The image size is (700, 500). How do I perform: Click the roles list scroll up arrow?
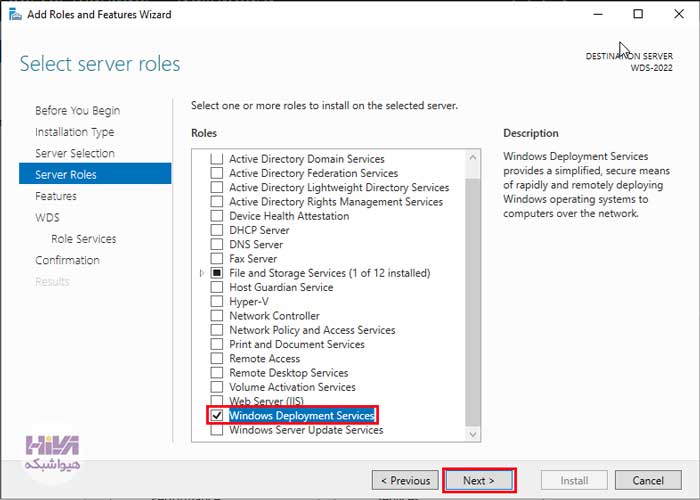click(473, 157)
